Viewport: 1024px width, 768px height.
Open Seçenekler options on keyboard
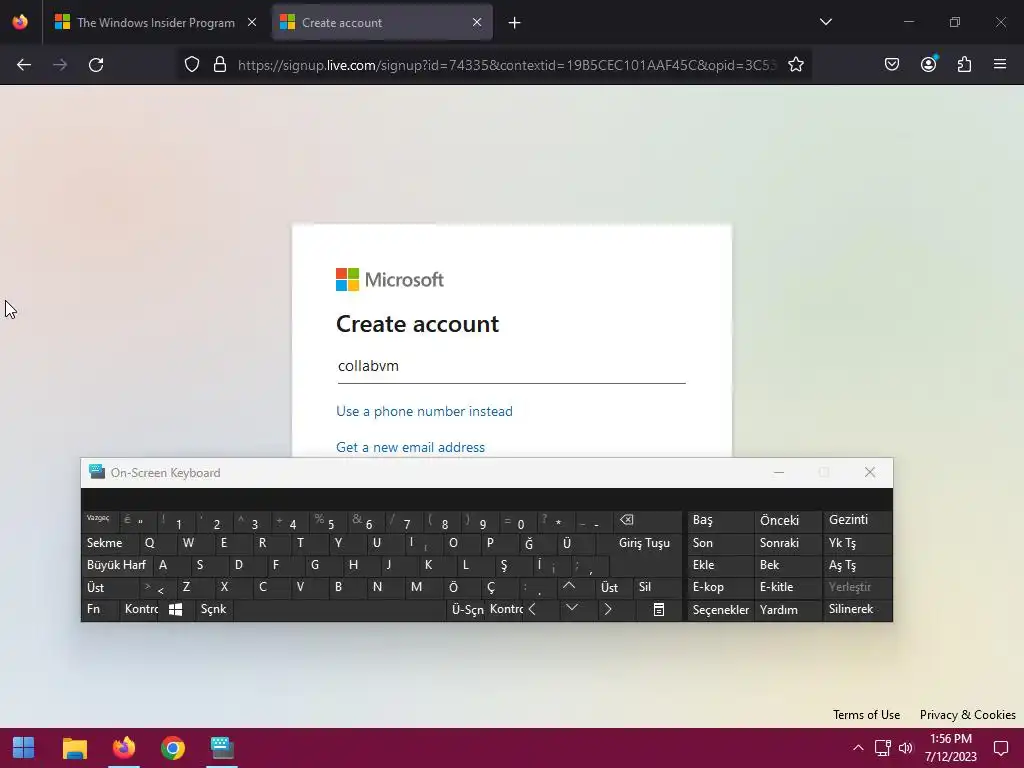(x=720, y=609)
